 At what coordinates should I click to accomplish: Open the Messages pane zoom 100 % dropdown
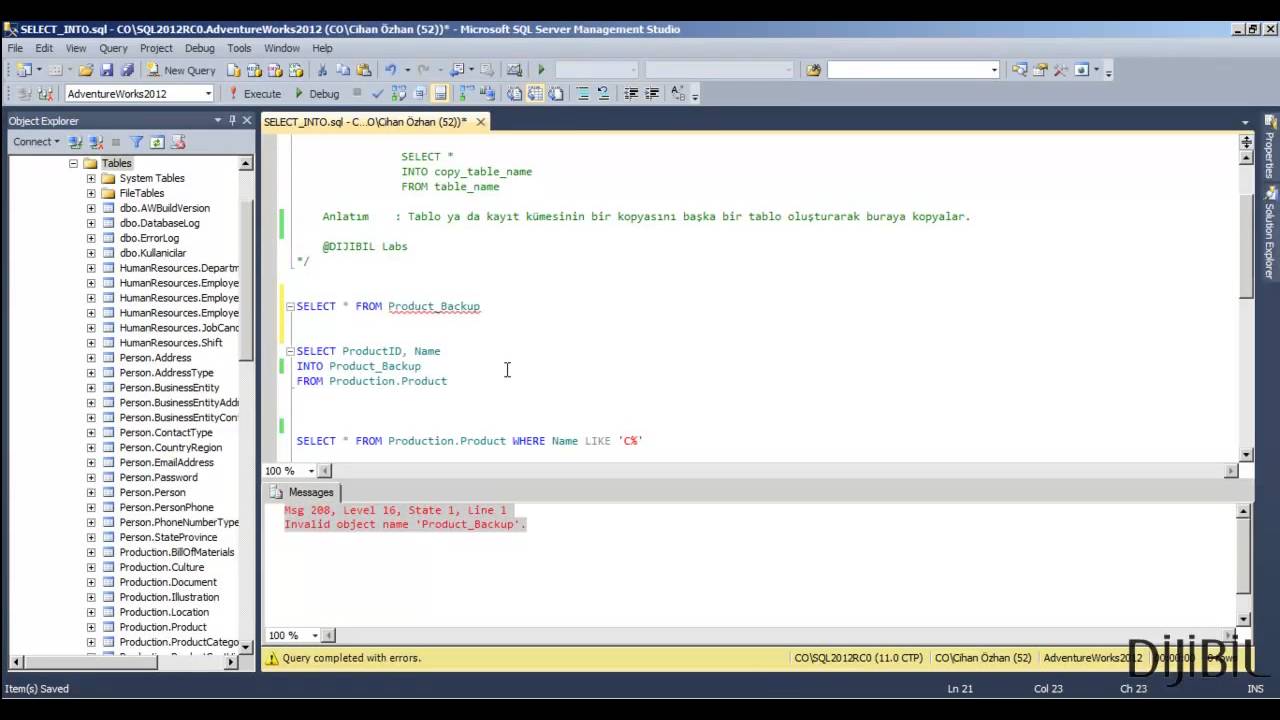click(314, 635)
